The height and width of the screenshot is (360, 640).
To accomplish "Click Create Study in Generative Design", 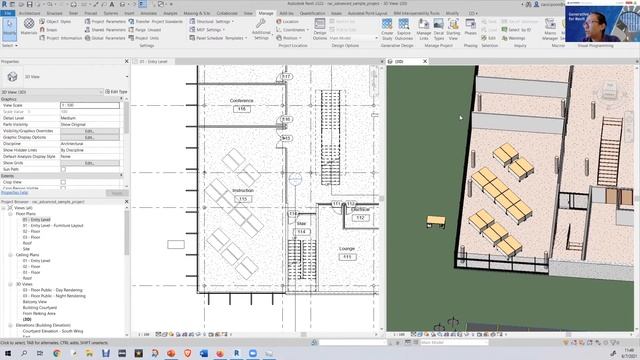I will pyautogui.click(x=387, y=29).
